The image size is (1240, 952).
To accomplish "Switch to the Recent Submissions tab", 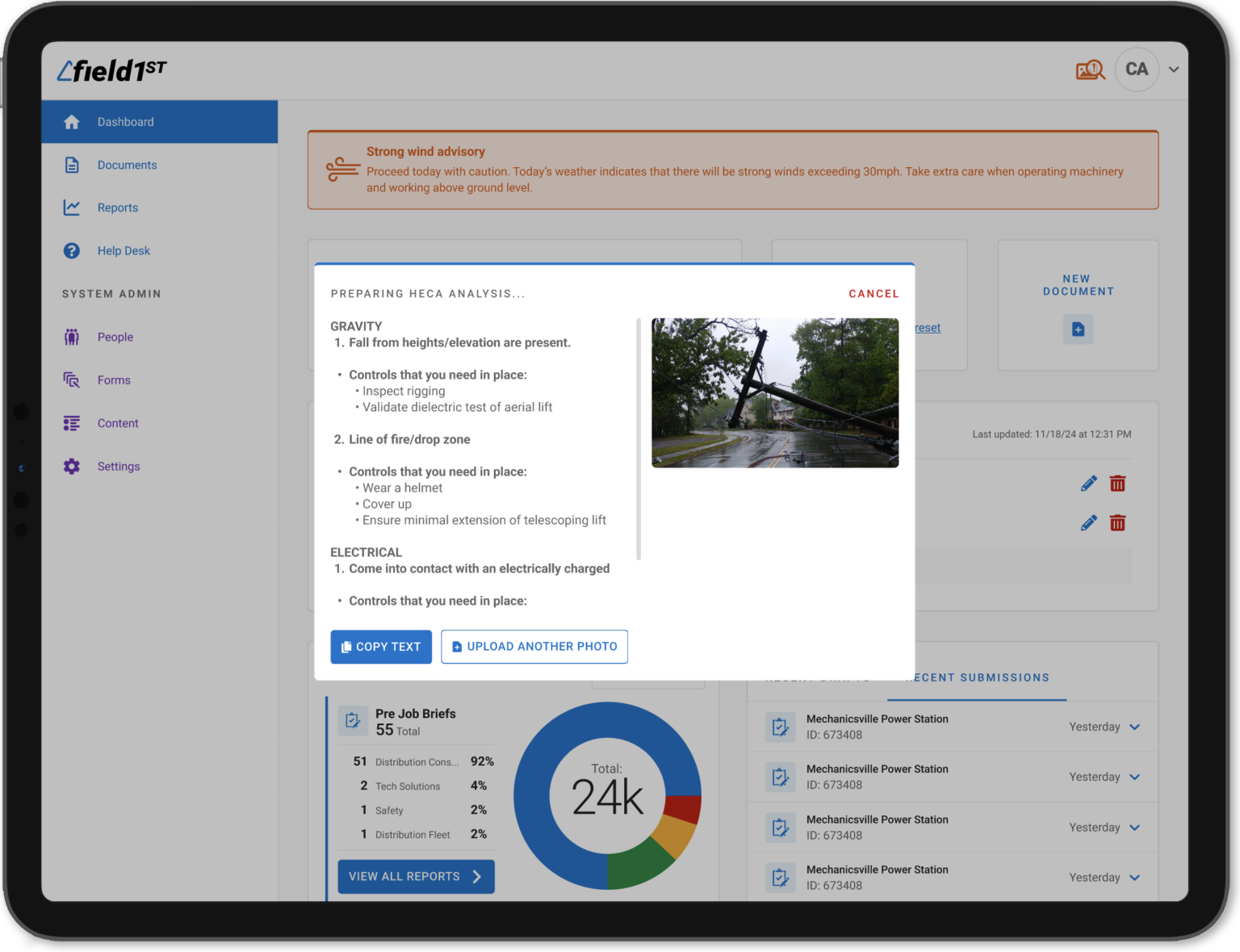I will (977, 677).
